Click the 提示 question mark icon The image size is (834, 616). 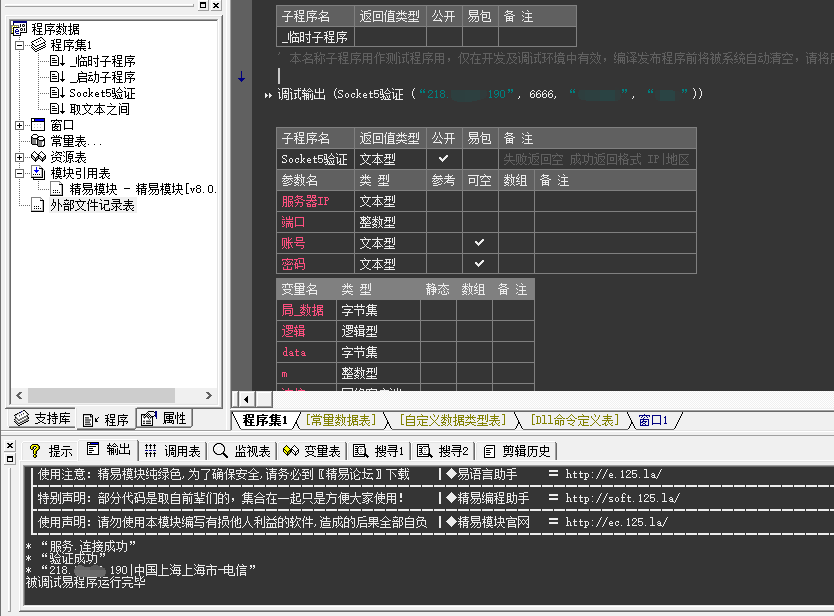point(35,451)
